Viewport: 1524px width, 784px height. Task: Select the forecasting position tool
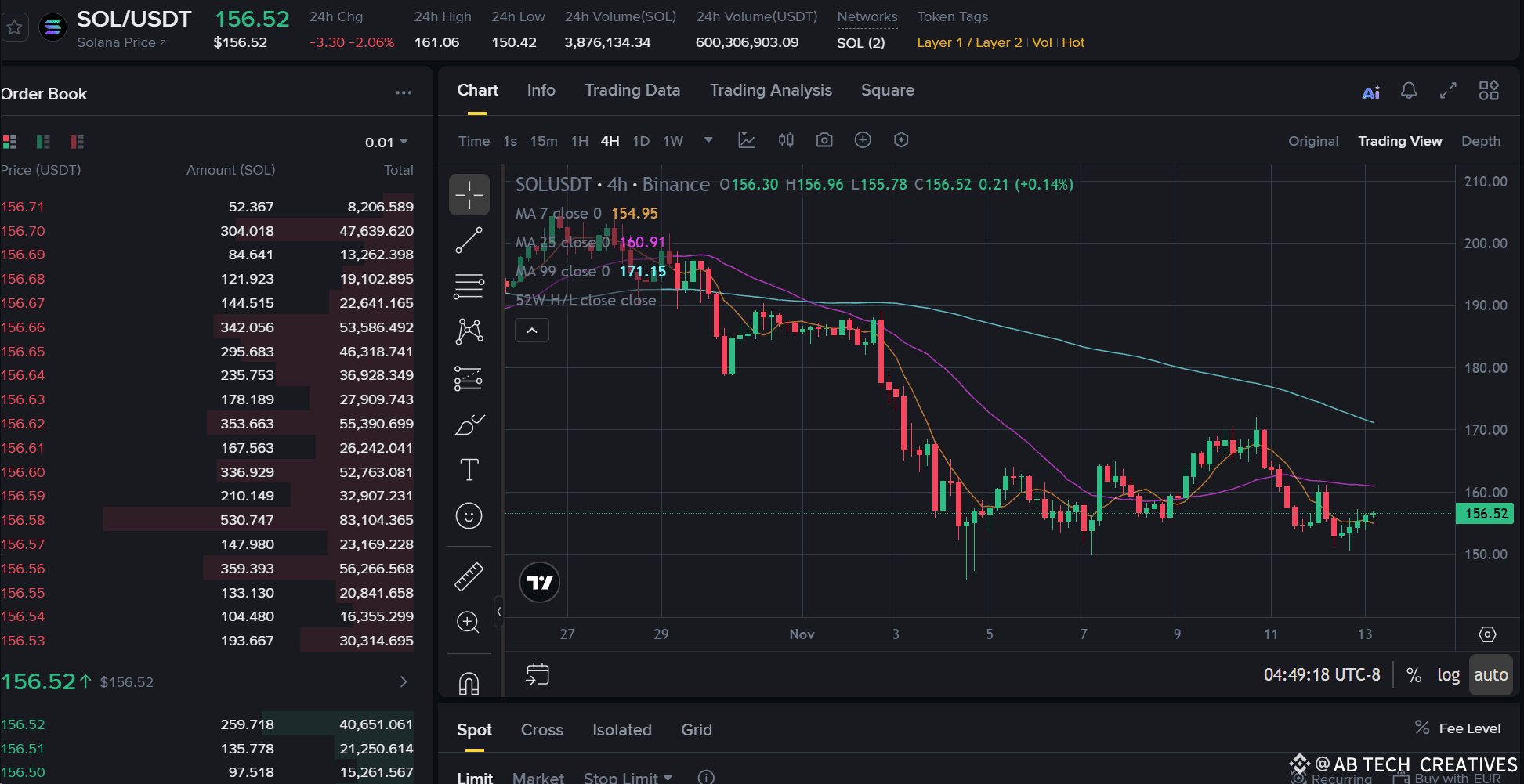(469, 378)
